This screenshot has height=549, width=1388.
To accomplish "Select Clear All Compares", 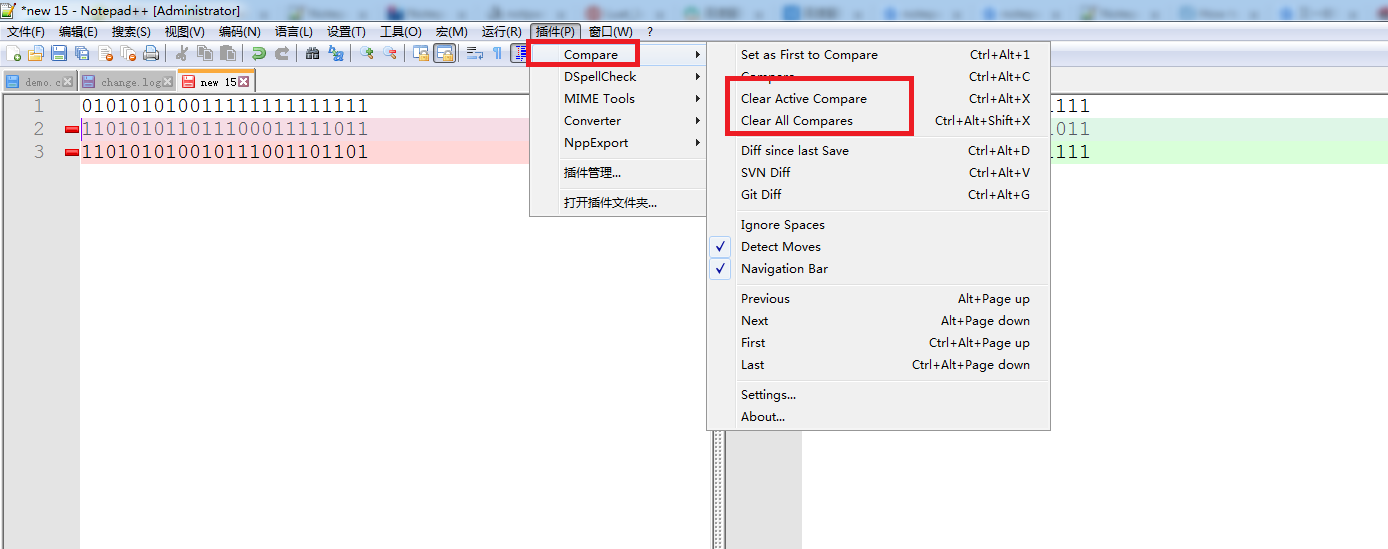I will pos(878,121).
